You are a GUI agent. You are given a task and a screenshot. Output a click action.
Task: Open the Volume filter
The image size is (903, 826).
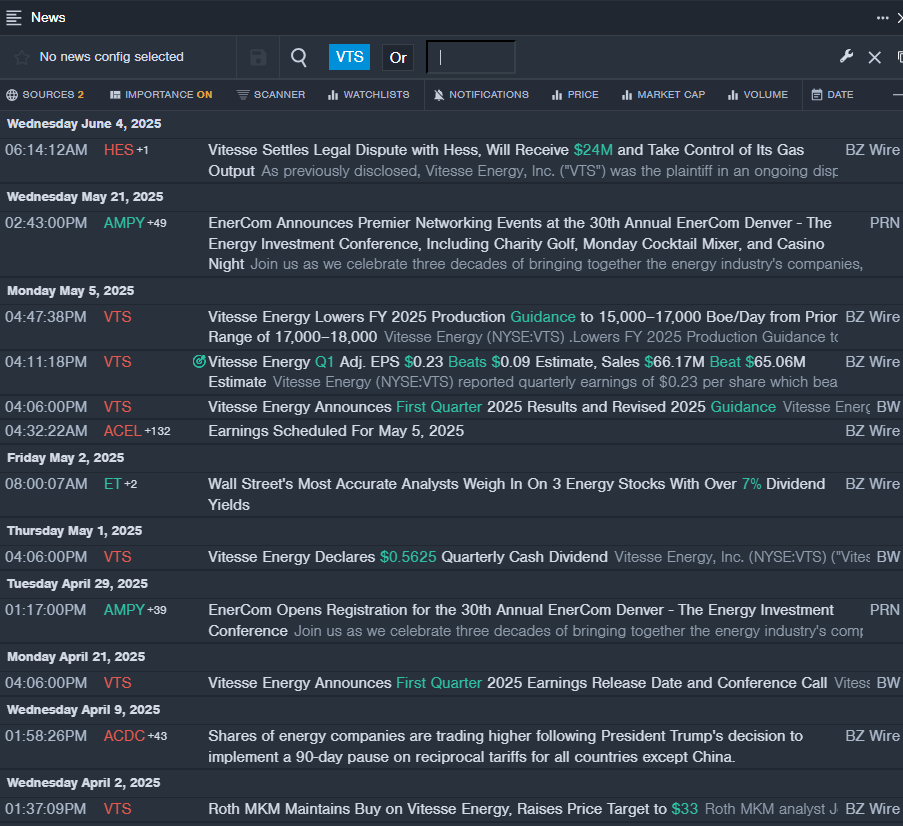(x=758, y=94)
